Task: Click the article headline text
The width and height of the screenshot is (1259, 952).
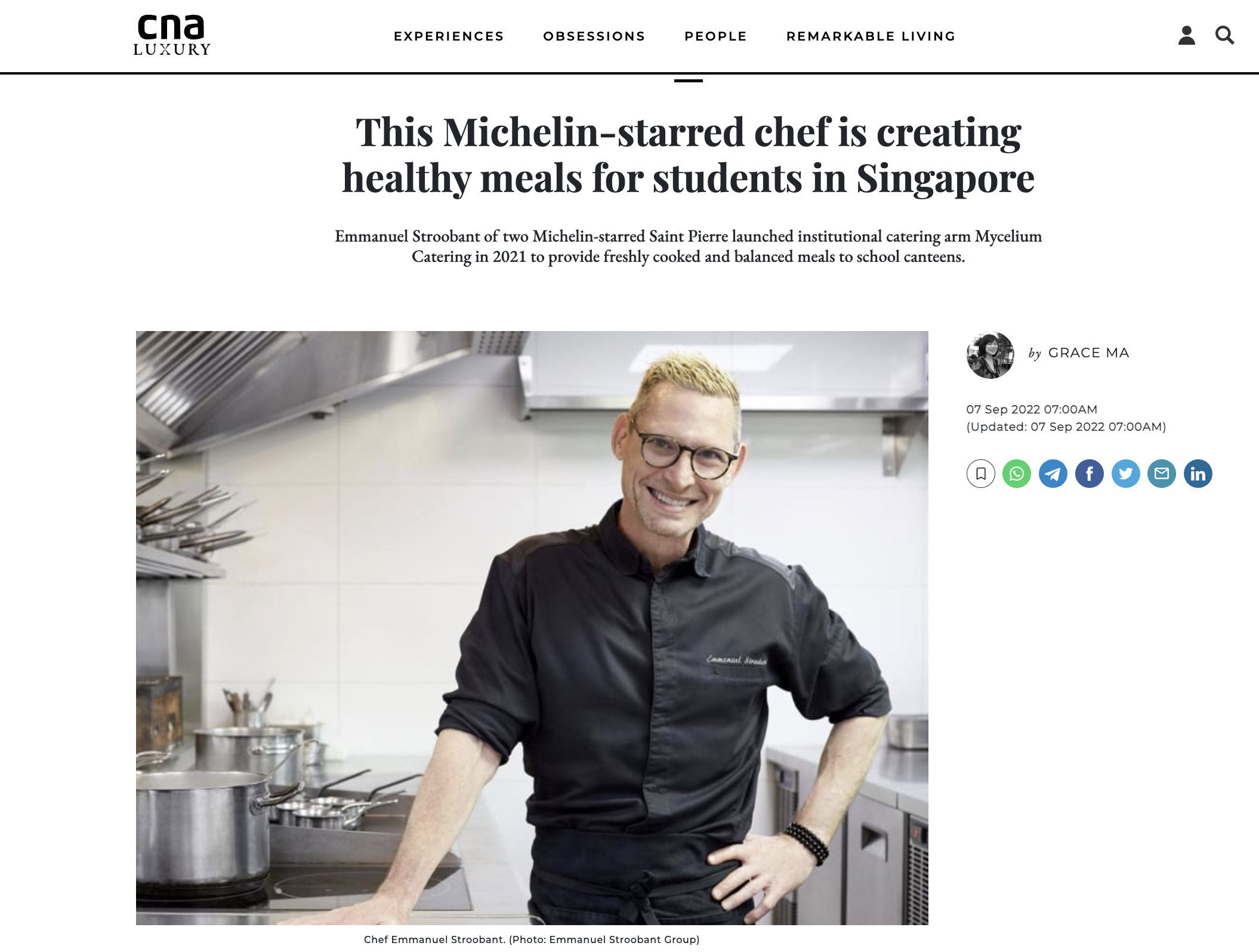Action: coord(689,155)
